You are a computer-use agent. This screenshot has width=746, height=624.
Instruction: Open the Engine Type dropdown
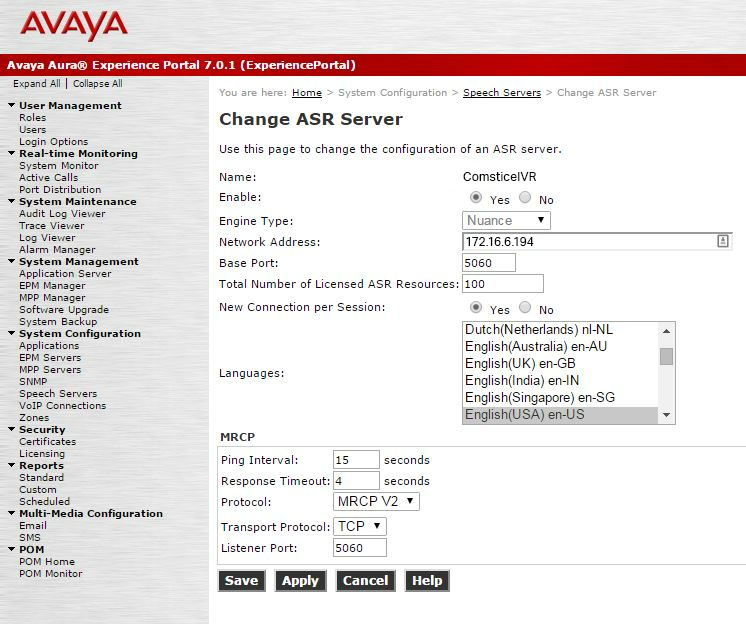[x=506, y=220]
